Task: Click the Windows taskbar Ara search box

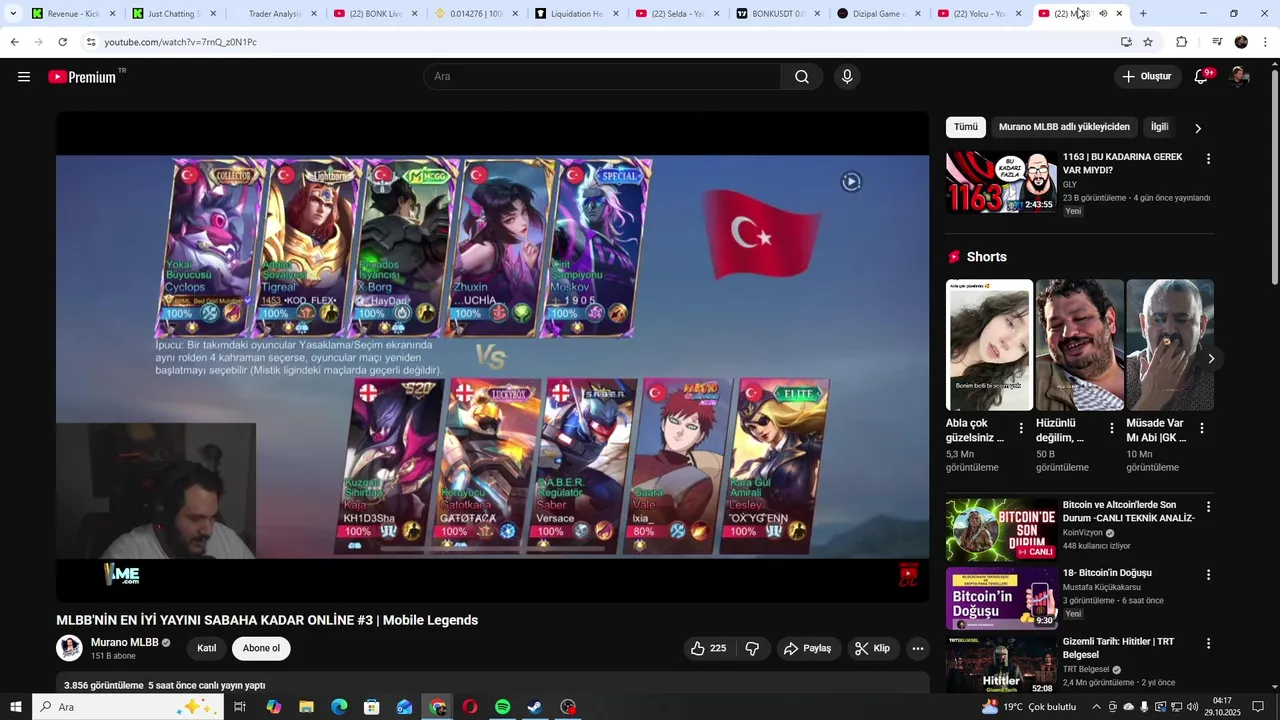Action: [x=128, y=707]
